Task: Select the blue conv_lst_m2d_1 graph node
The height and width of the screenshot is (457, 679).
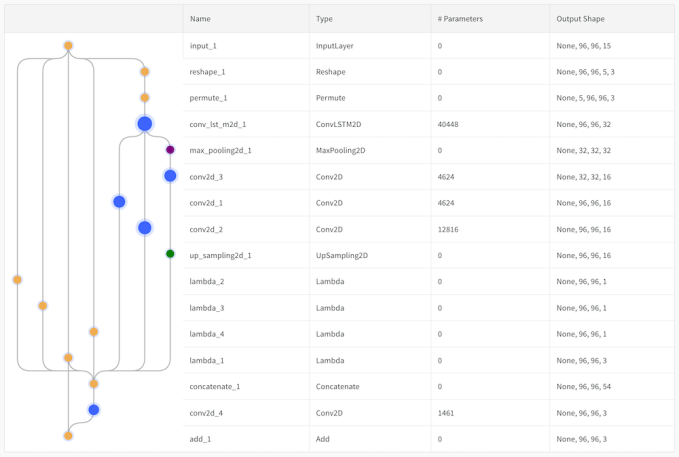Action: point(144,124)
